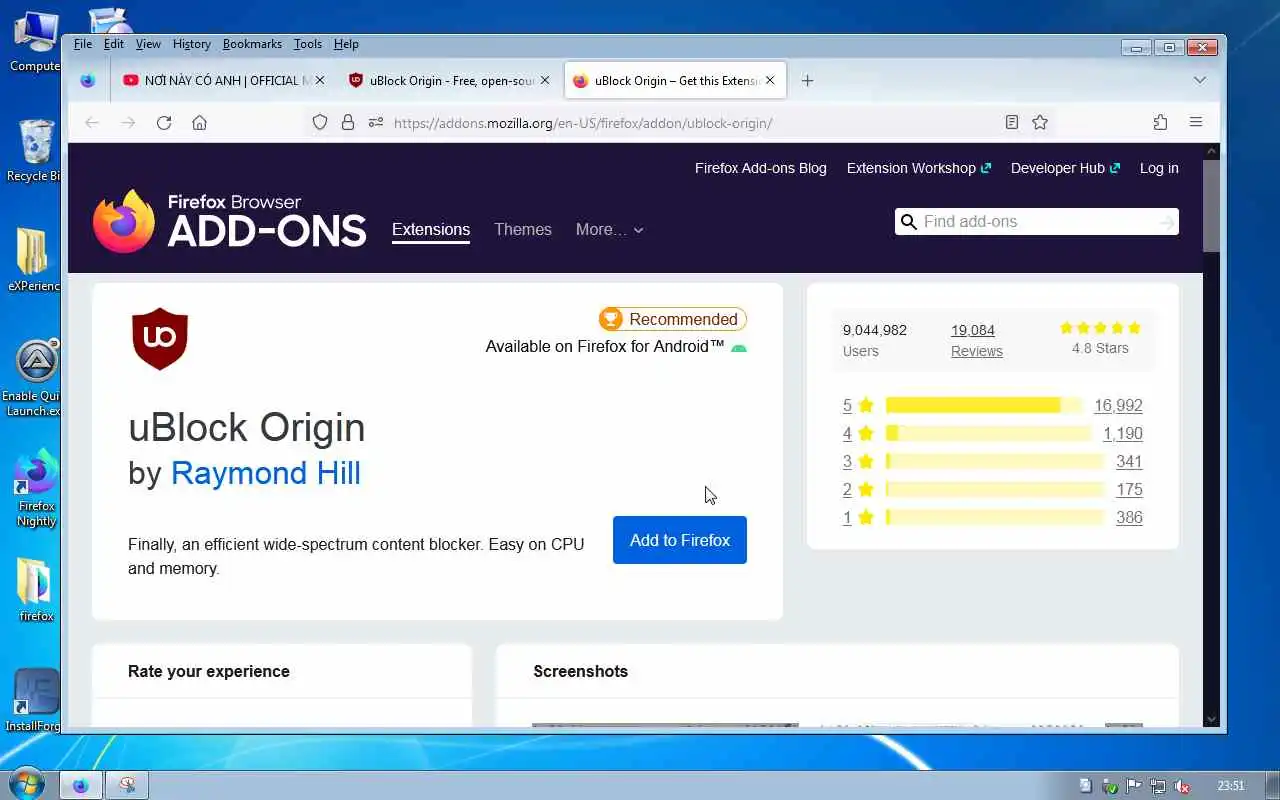Screen dimensions: 1280x800
Task: Click the Add to Firefox button
Action: click(680, 540)
